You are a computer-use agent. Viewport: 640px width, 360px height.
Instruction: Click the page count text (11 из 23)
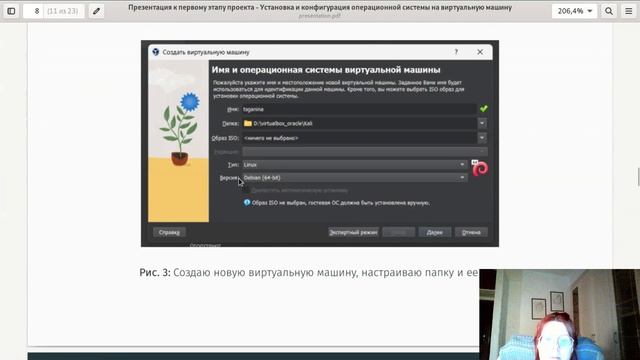tap(62, 11)
